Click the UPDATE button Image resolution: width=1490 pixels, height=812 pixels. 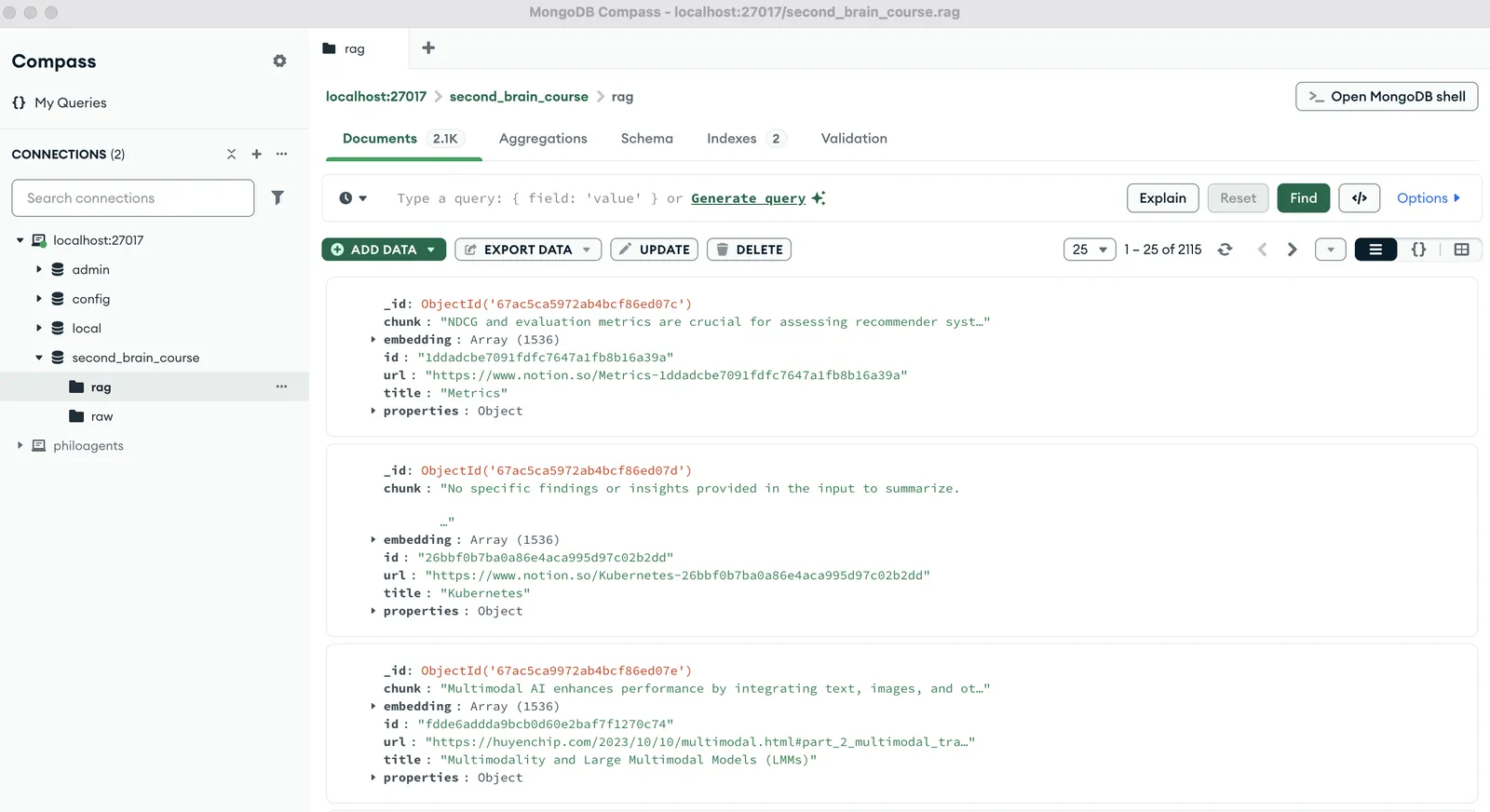pos(654,250)
